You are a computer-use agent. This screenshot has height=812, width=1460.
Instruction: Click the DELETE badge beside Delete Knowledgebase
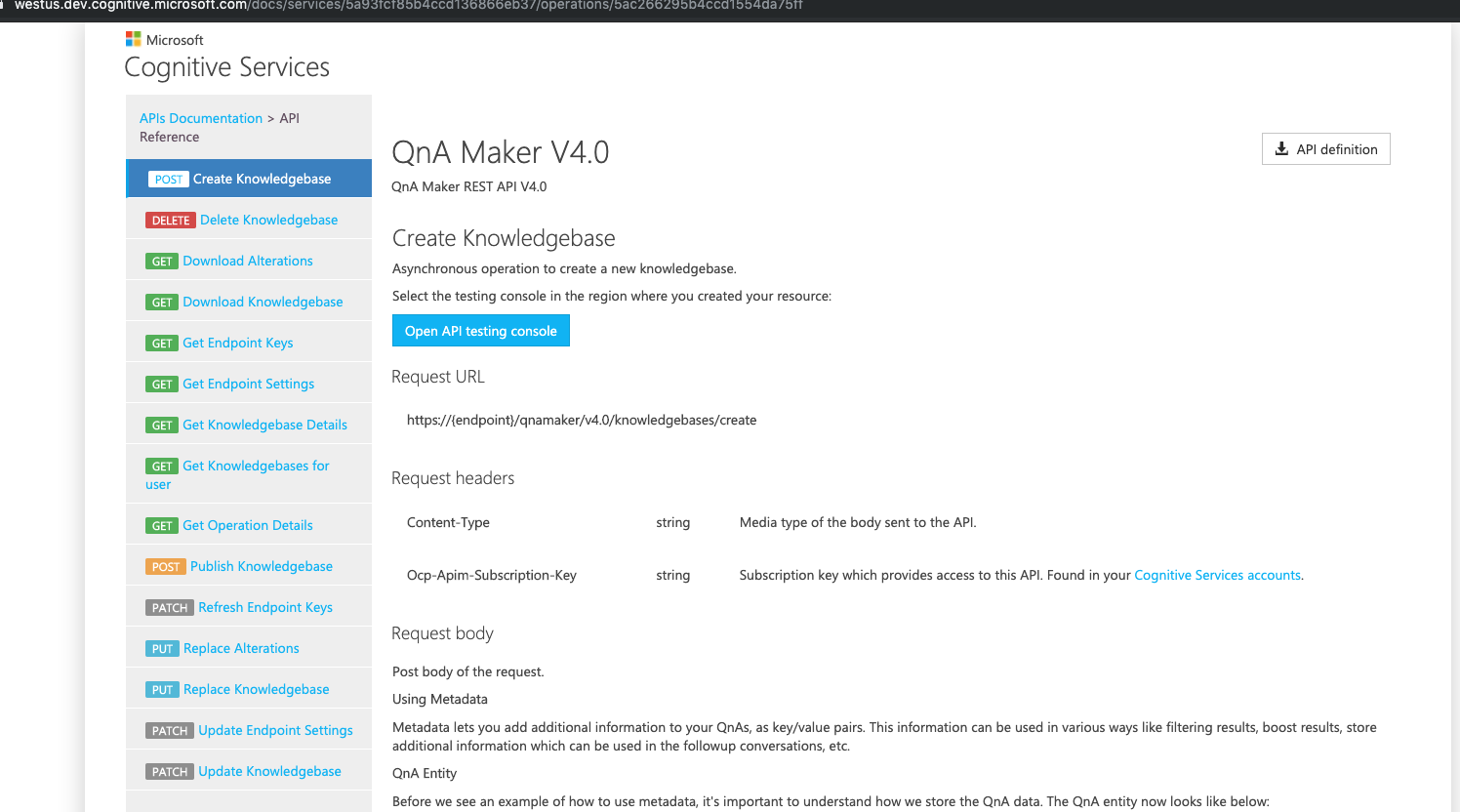point(171,221)
